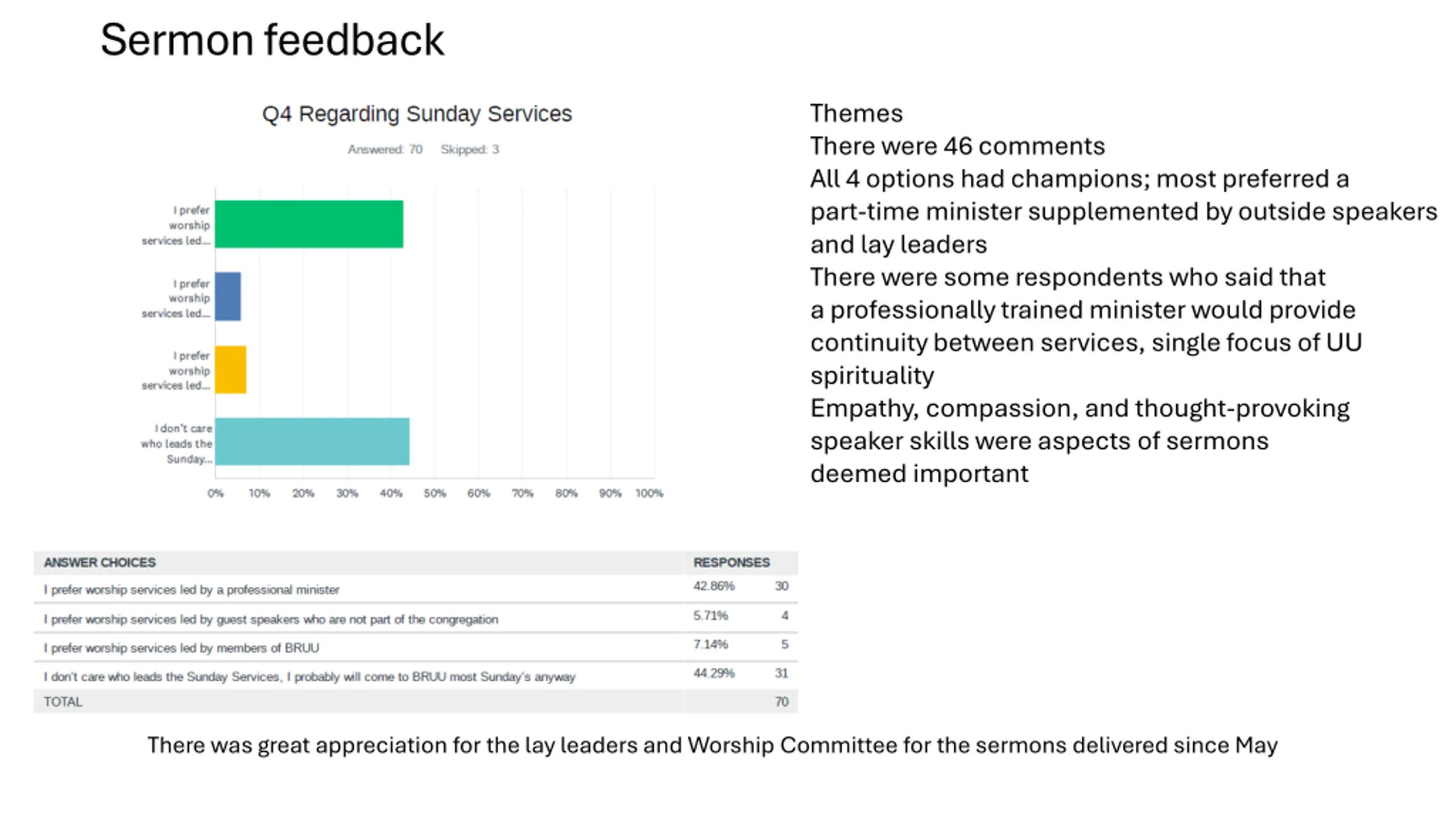1456x819 pixels.
Task: Click the 100% axis label
Action: tap(649, 493)
